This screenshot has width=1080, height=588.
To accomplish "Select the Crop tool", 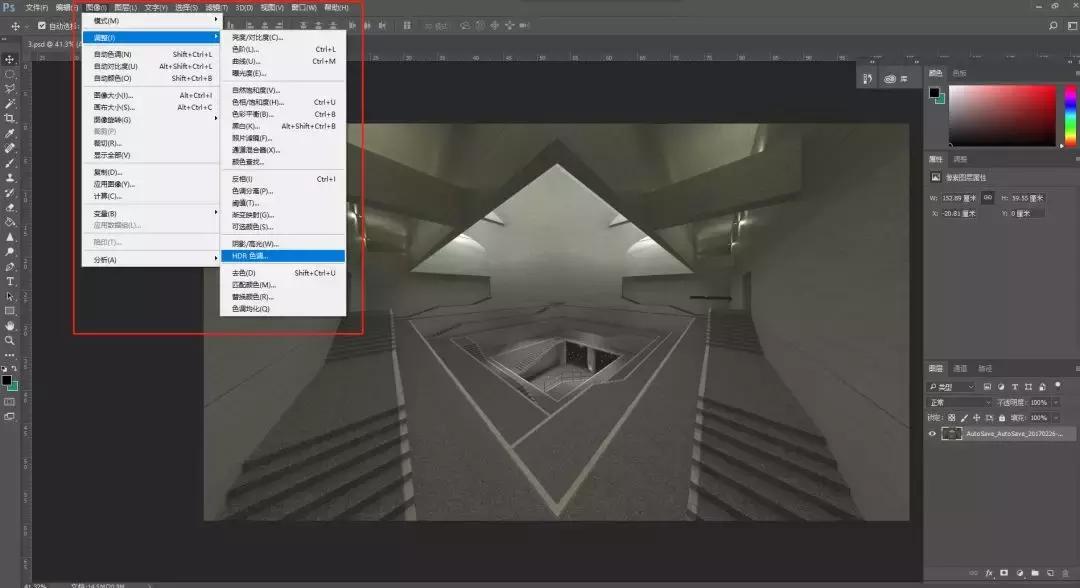I will tap(10, 118).
